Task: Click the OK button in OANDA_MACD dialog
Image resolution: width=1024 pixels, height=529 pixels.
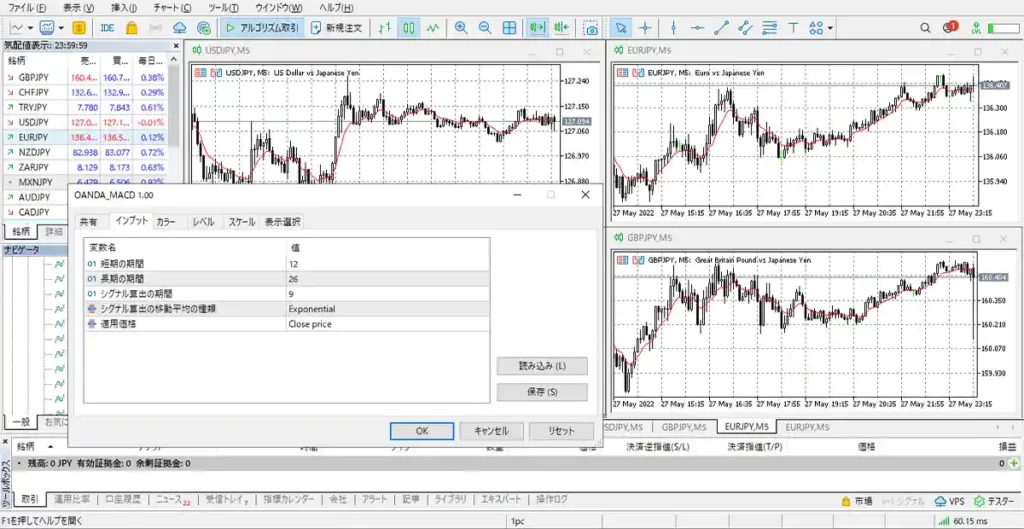Action: point(421,431)
